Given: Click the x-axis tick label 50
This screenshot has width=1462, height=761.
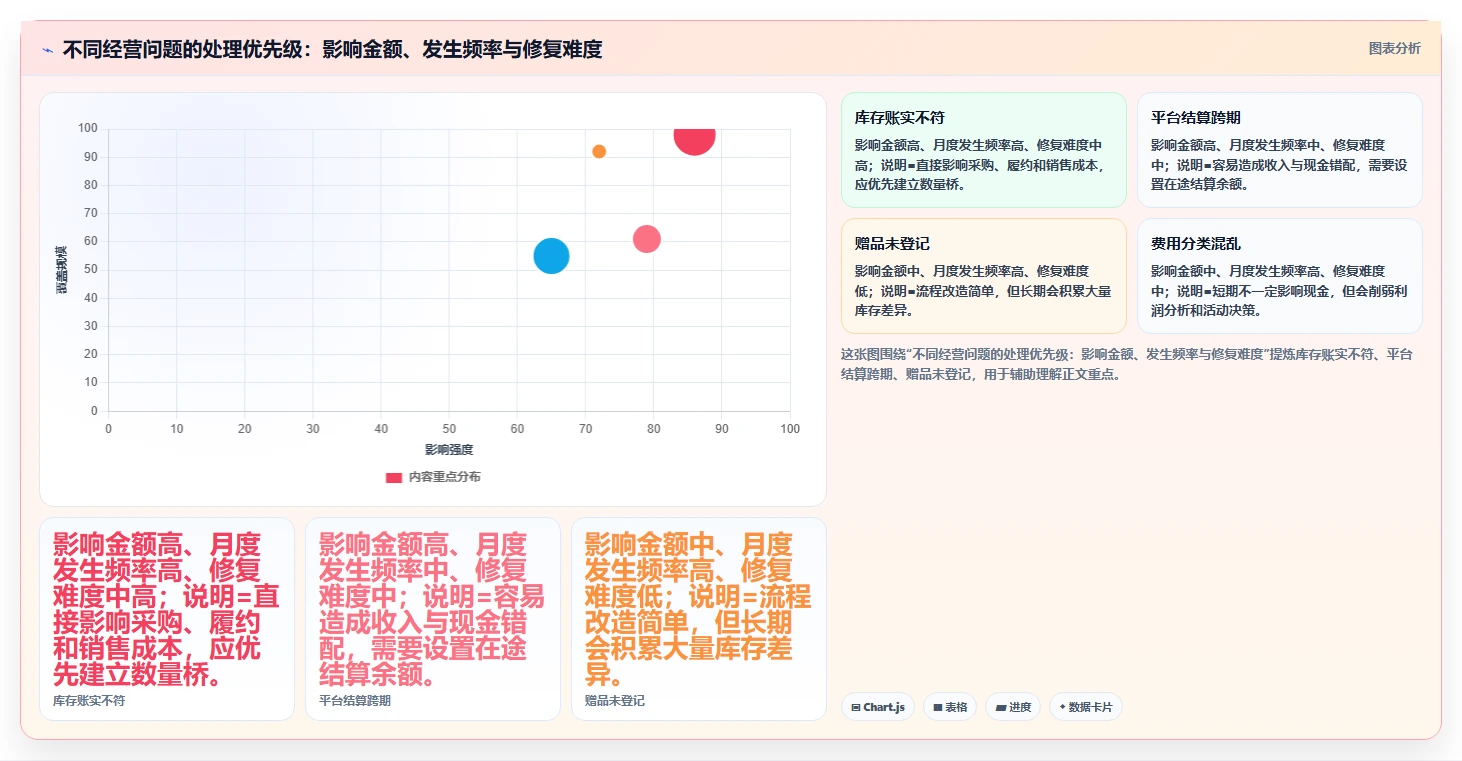Looking at the screenshot, I should 449,429.
